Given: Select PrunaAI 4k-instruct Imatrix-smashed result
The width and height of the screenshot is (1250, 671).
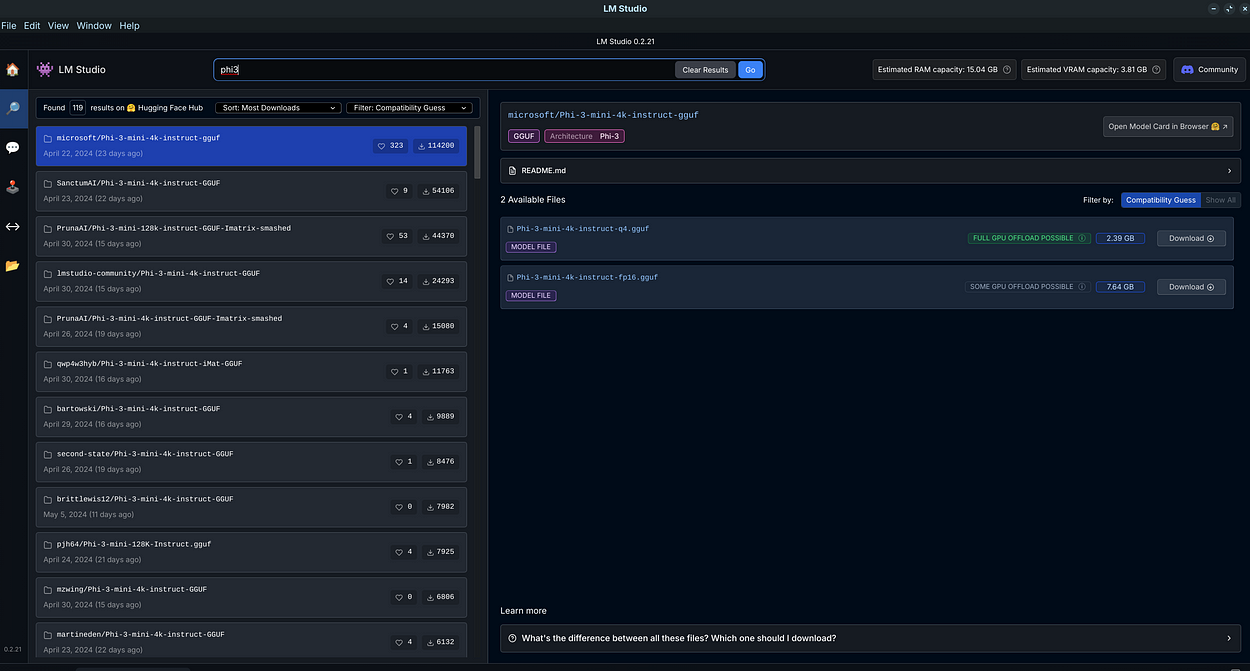Looking at the screenshot, I should [251, 326].
